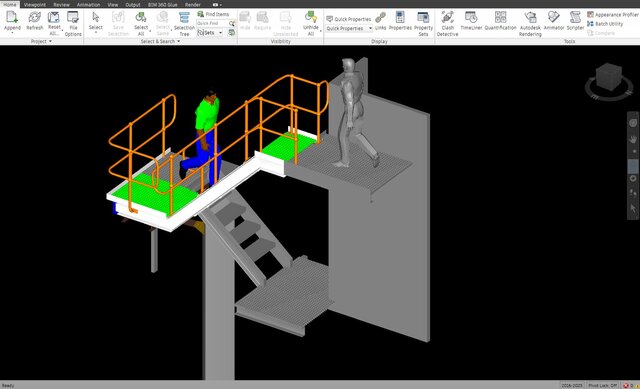Open the Select tool dropdown arrow
Viewport: 640px width, 389px height.
[x=96, y=33]
